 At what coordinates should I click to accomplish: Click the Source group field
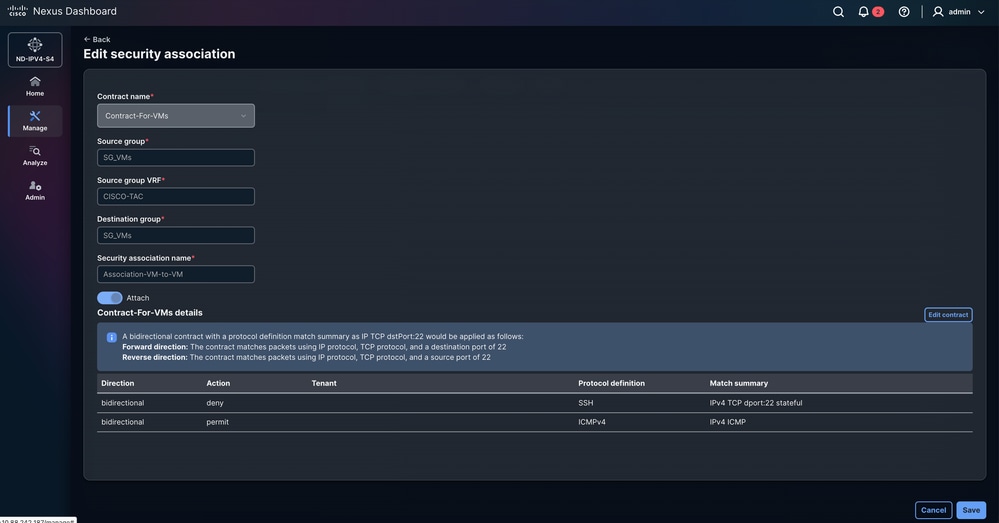(x=176, y=157)
